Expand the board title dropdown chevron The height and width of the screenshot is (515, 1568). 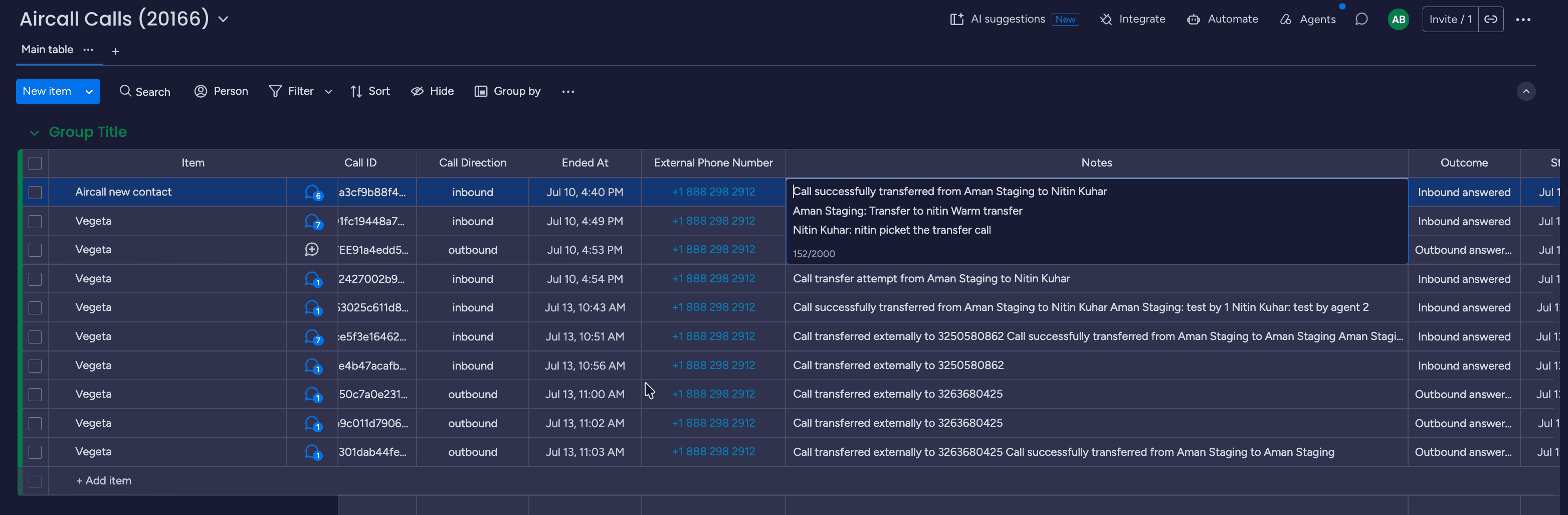click(224, 20)
